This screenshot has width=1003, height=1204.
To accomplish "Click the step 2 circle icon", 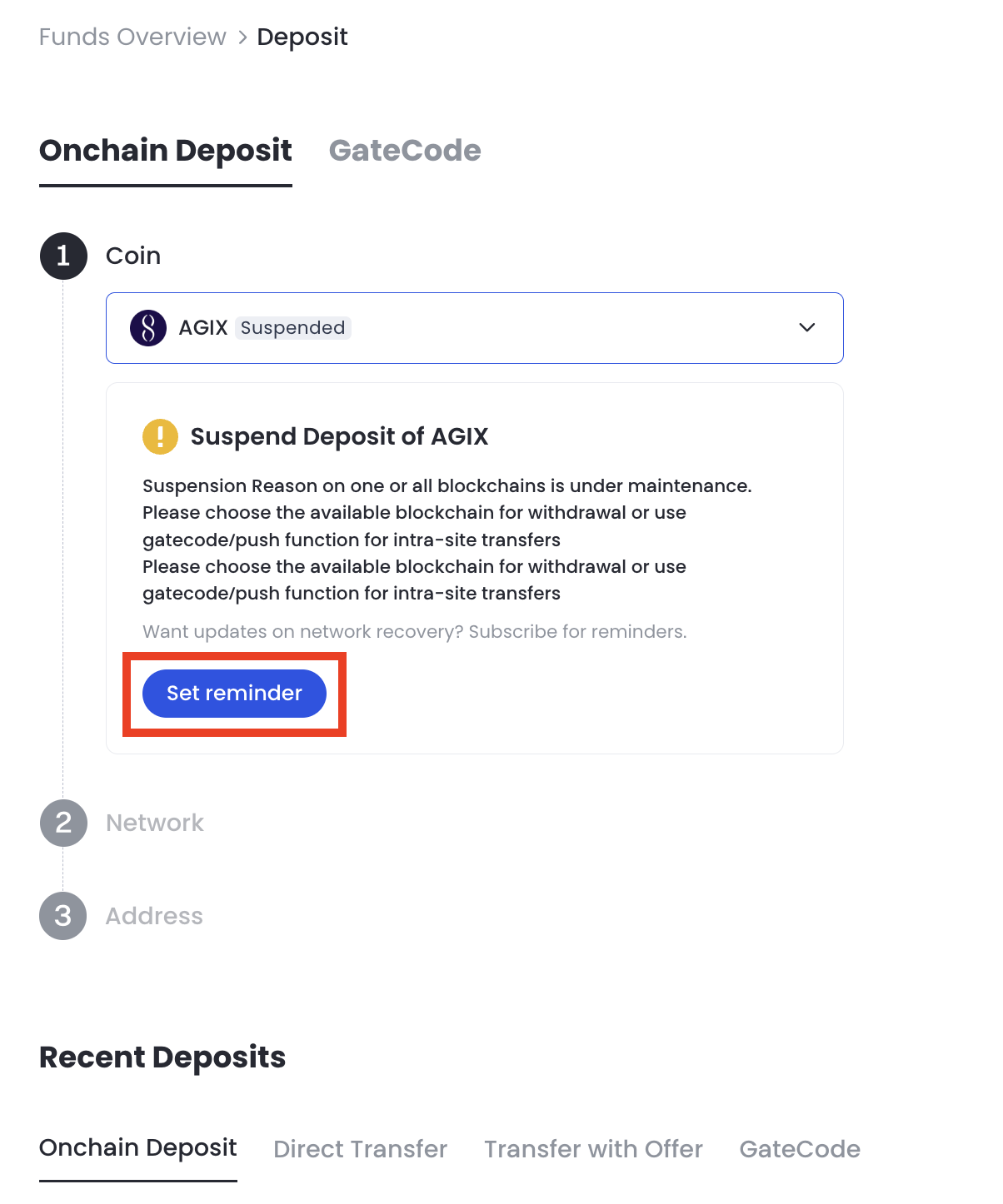I will pos(63,823).
